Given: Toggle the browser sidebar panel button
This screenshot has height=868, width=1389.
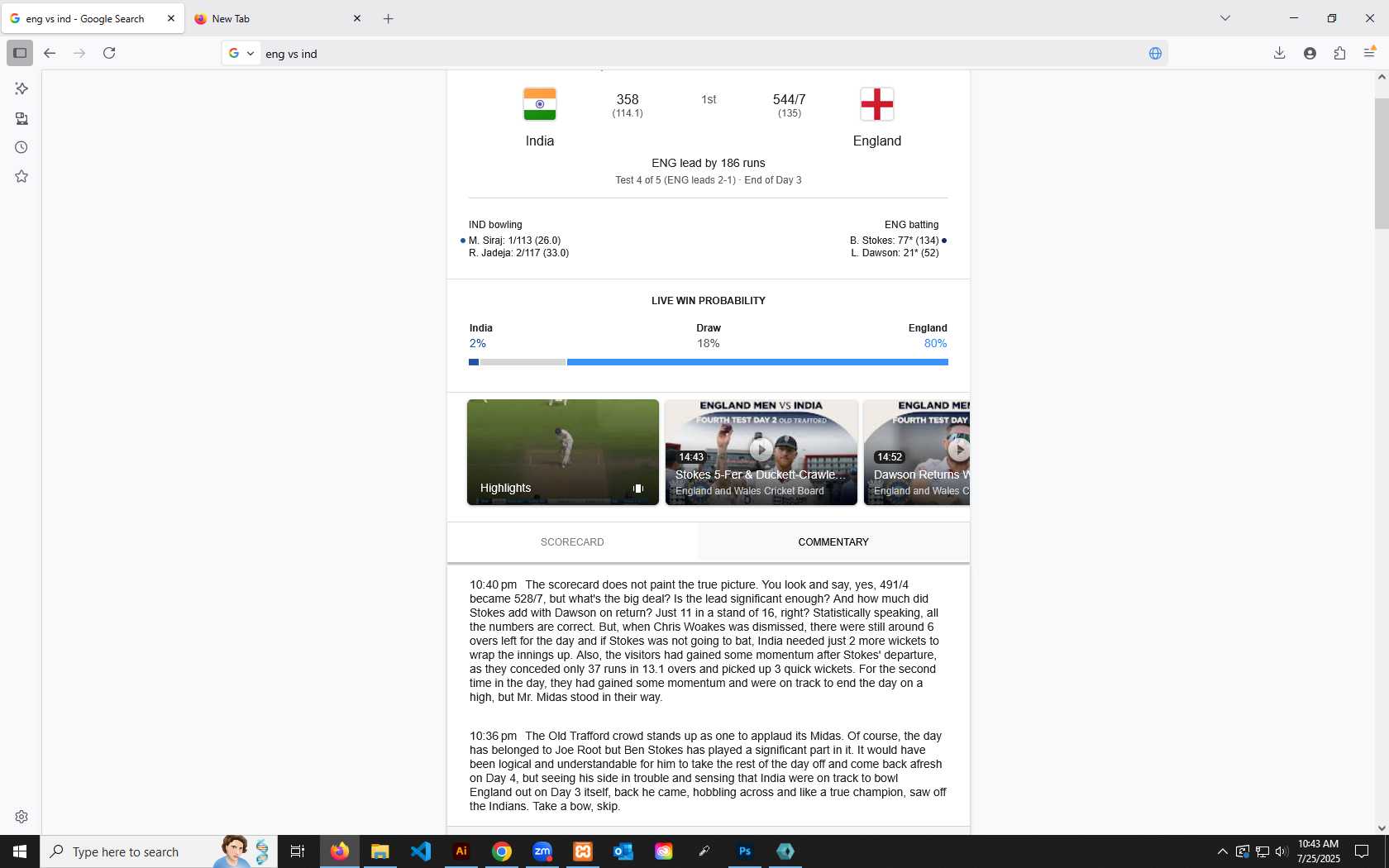Looking at the screenshot, I should (20, 53).
